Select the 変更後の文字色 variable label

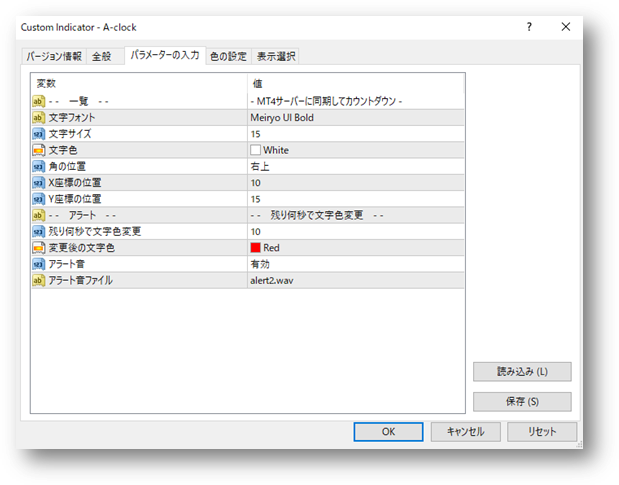tap(82, 248)
